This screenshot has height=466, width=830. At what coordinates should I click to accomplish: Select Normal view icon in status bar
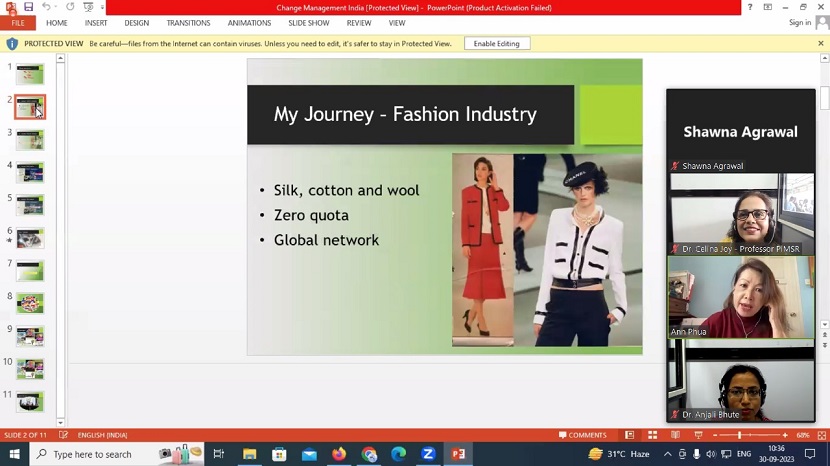629,435
